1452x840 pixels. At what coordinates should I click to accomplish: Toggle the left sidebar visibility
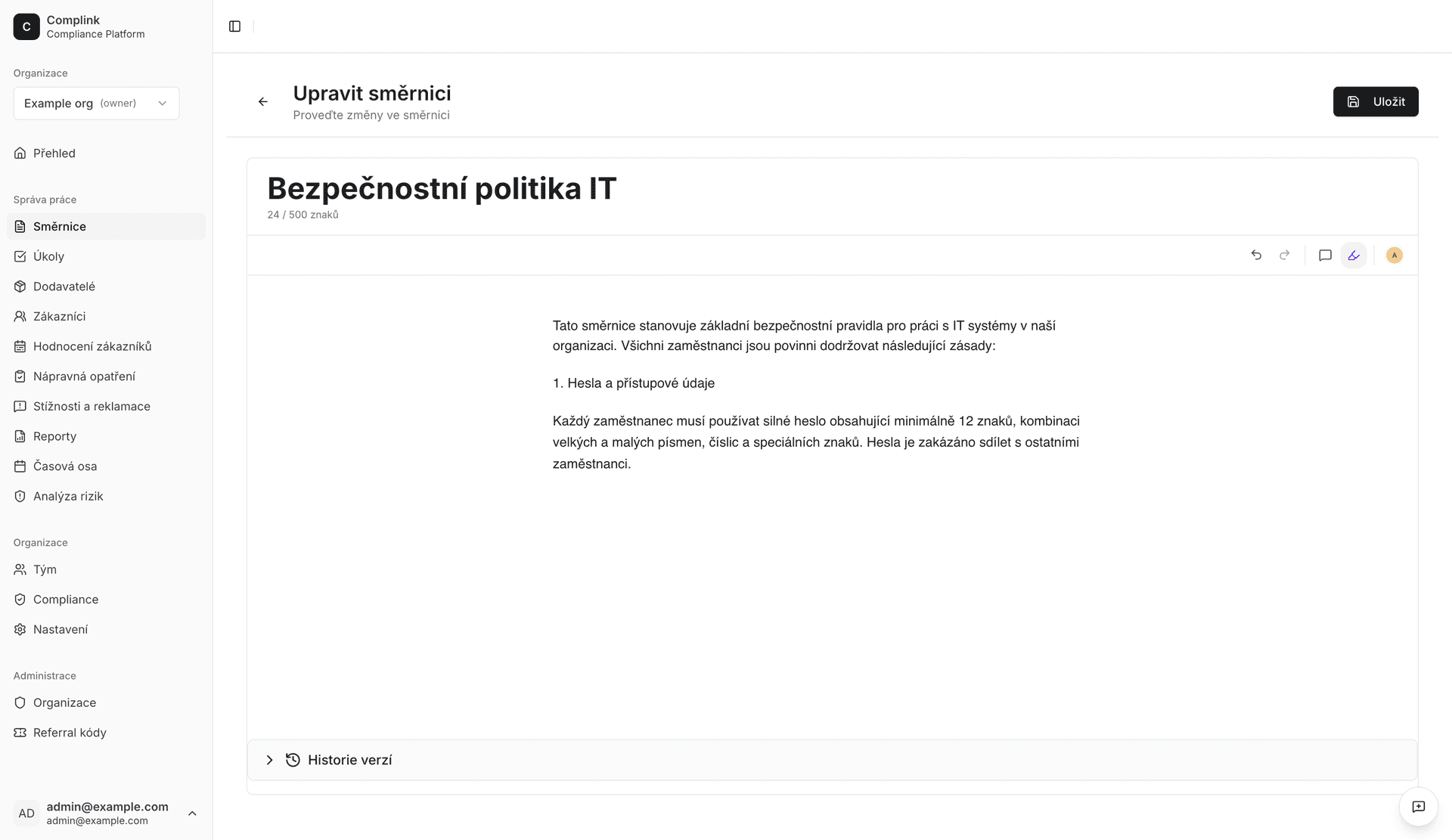(234, 26)
